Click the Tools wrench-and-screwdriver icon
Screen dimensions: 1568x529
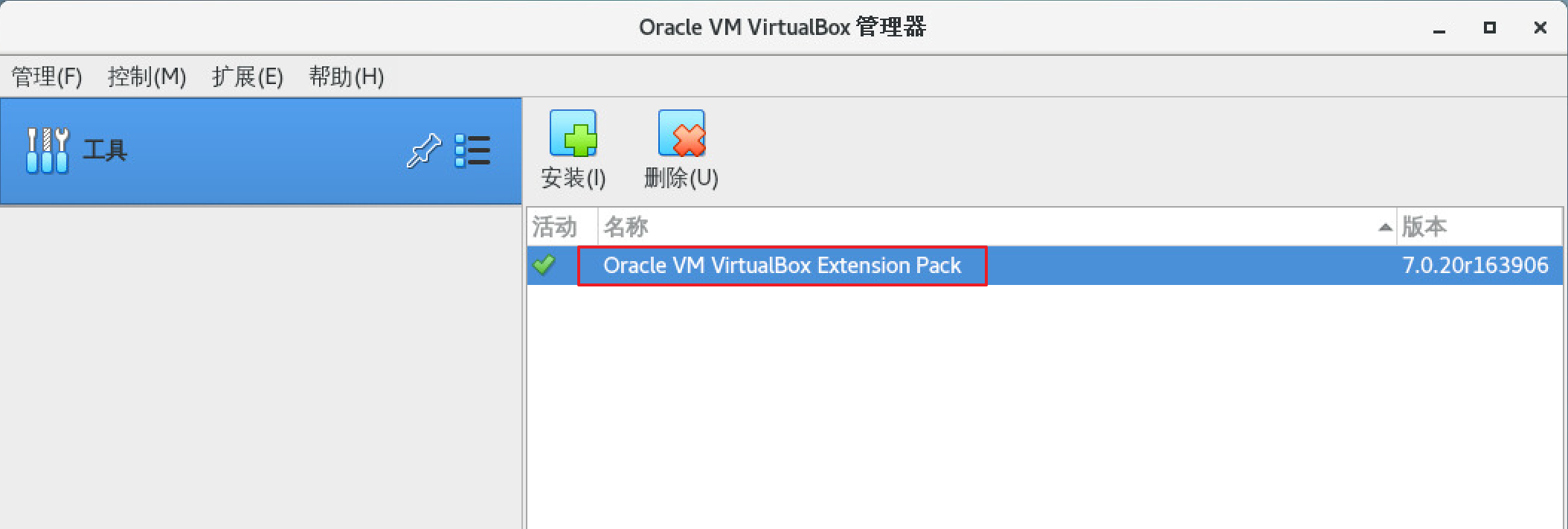[x=48, y=150]
